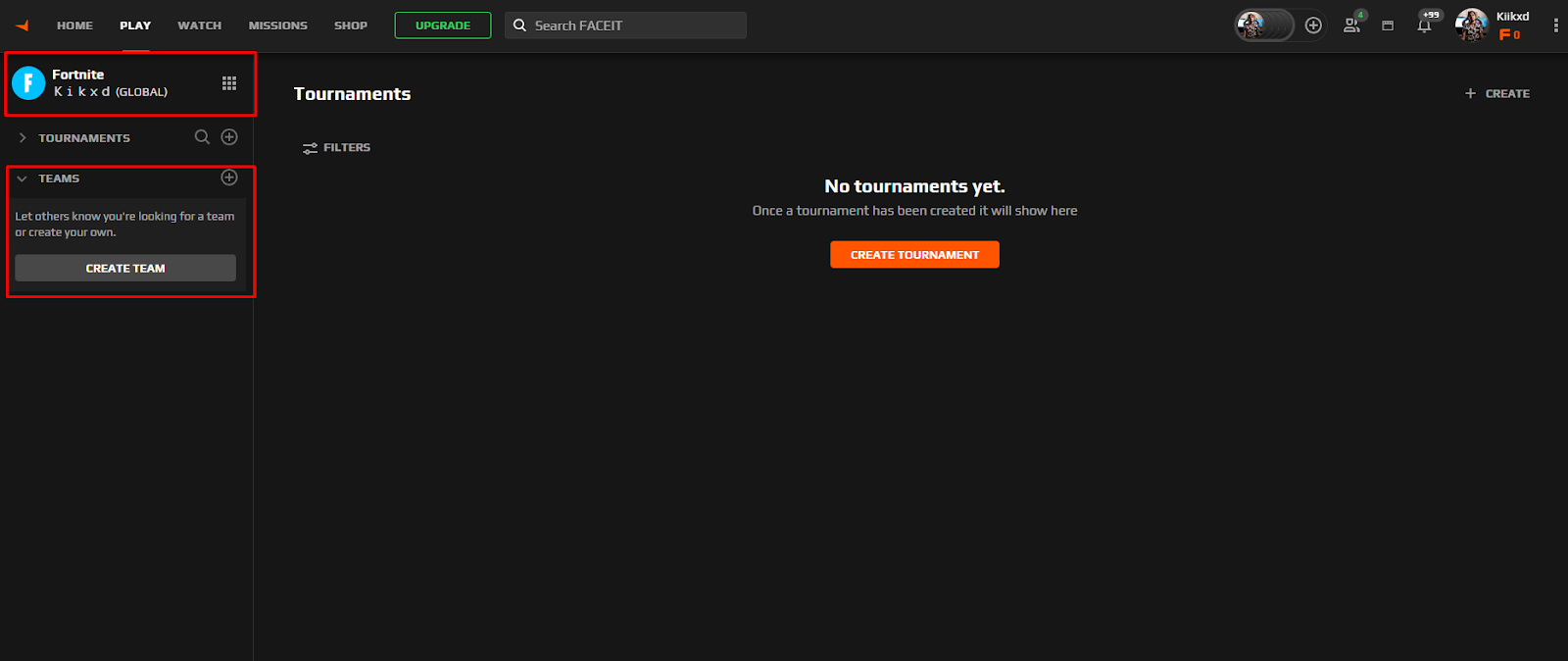Viewport: 1568px width, 661px height.
Task: Click the Tournaments page heading
Action: (352, 94)
